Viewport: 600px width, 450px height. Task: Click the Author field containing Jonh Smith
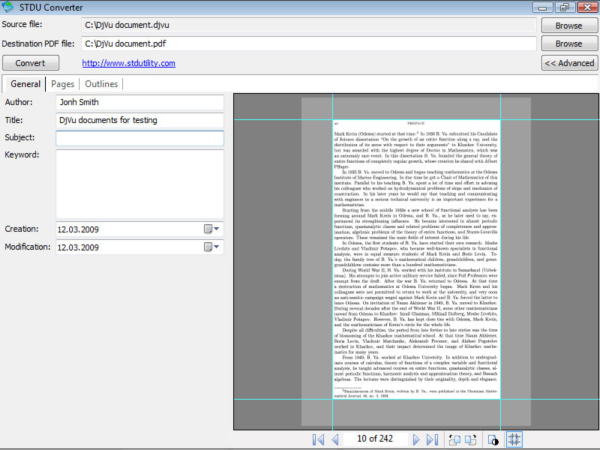point(140,102)
